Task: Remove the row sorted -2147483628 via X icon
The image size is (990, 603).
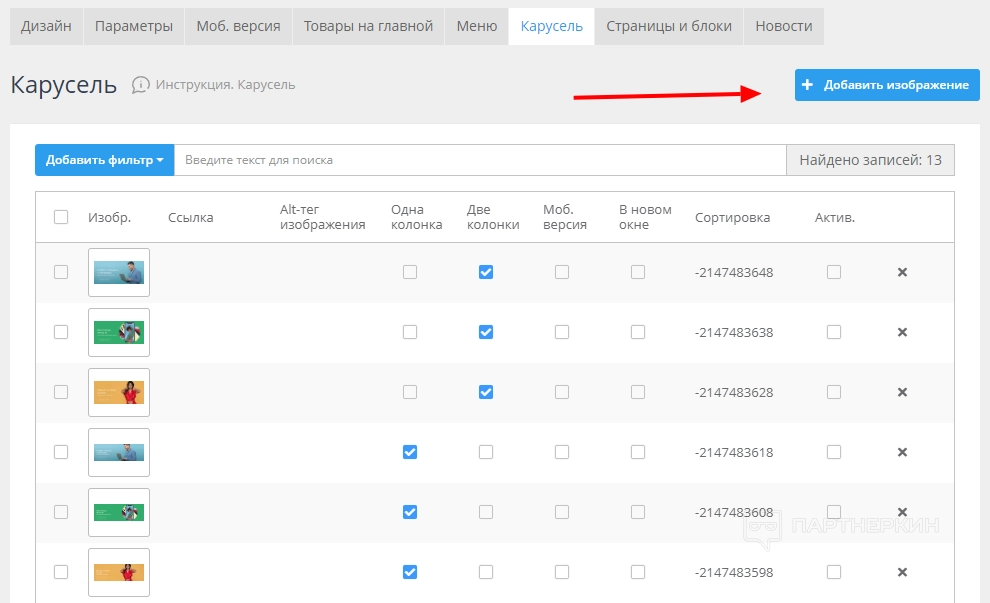Action: click(x=902, y=392)
